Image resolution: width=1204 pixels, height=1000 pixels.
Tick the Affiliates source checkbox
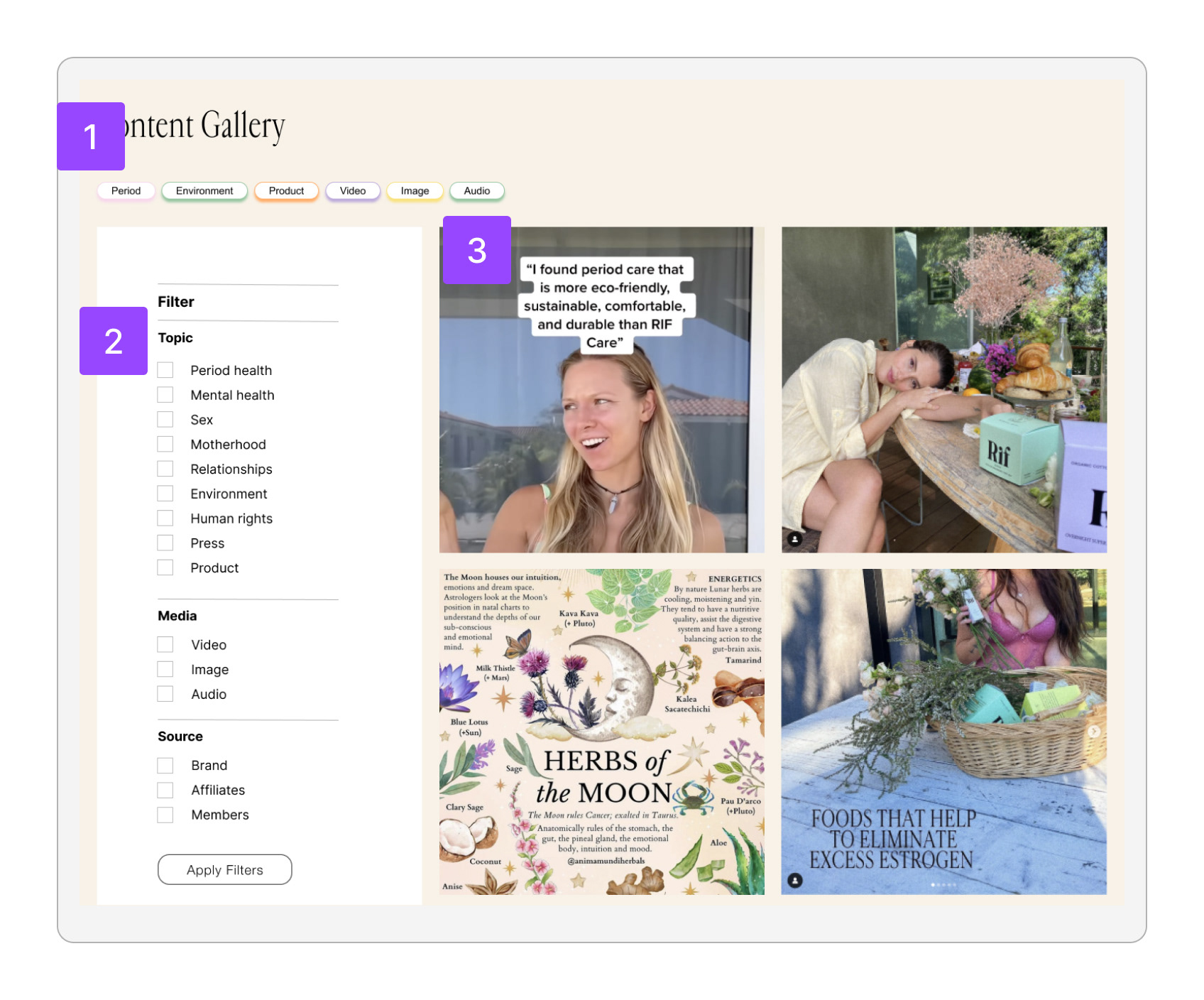click(x=165, y=790)
